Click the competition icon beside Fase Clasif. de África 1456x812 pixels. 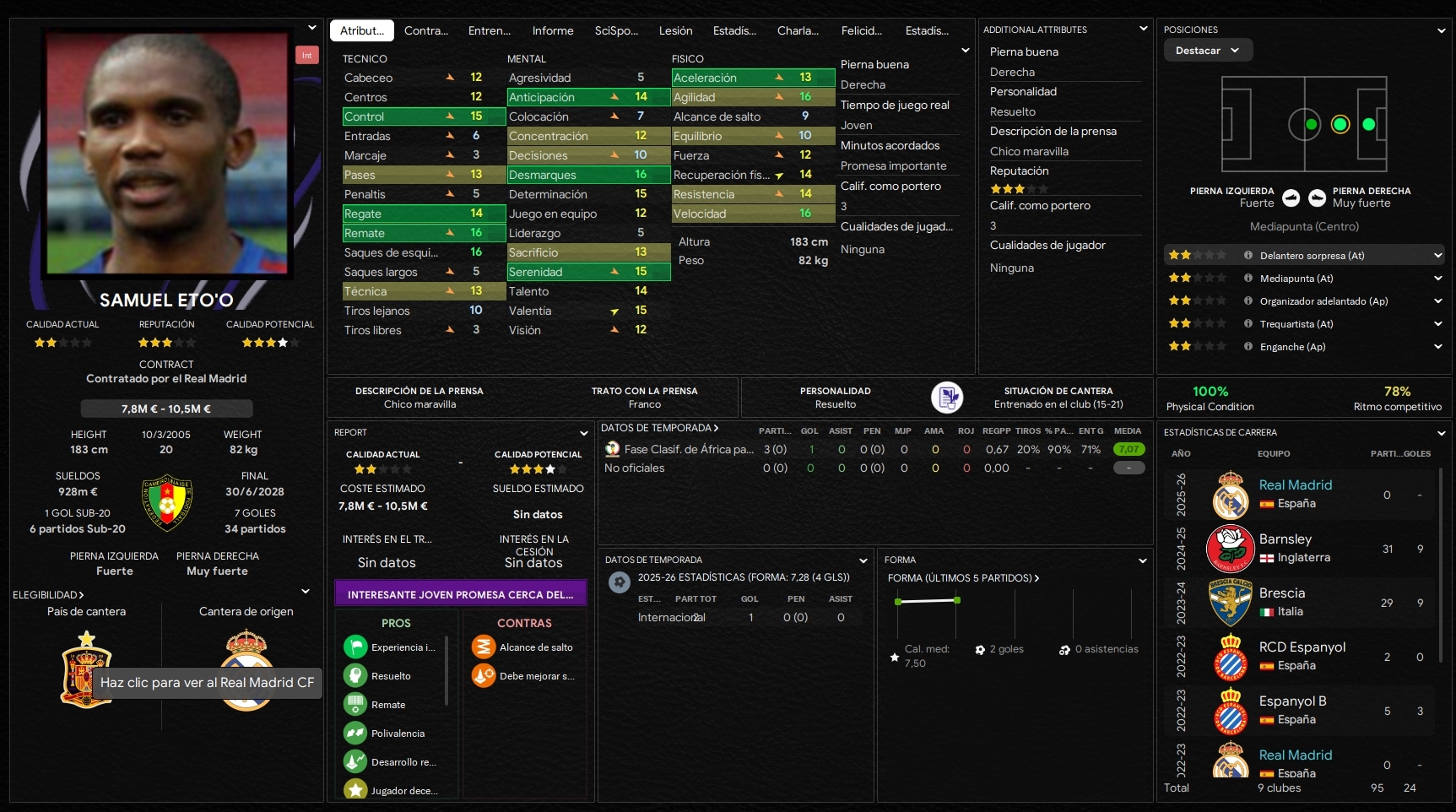coord(613,449)
